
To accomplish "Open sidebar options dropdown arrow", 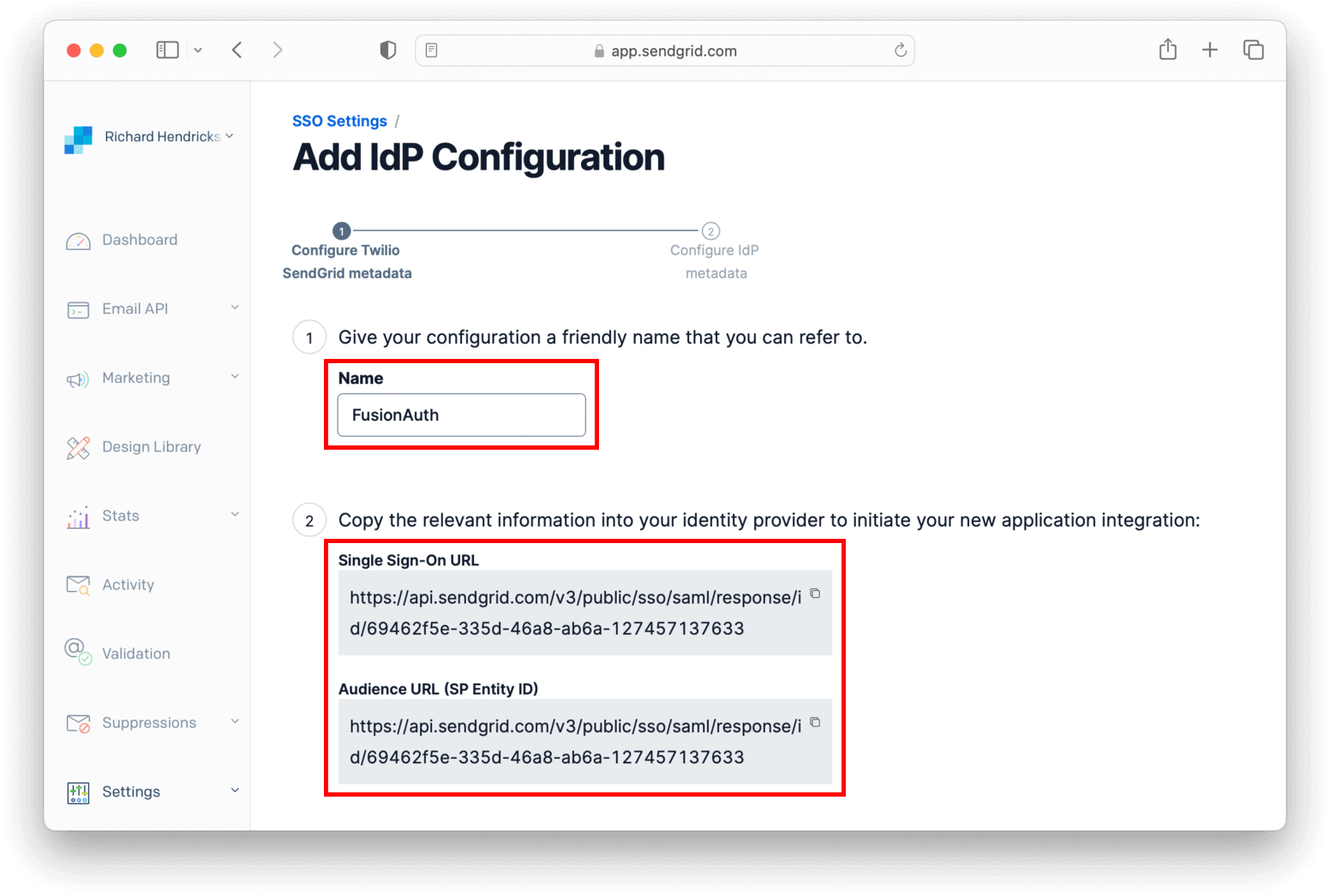I will [x=198, y=51].
